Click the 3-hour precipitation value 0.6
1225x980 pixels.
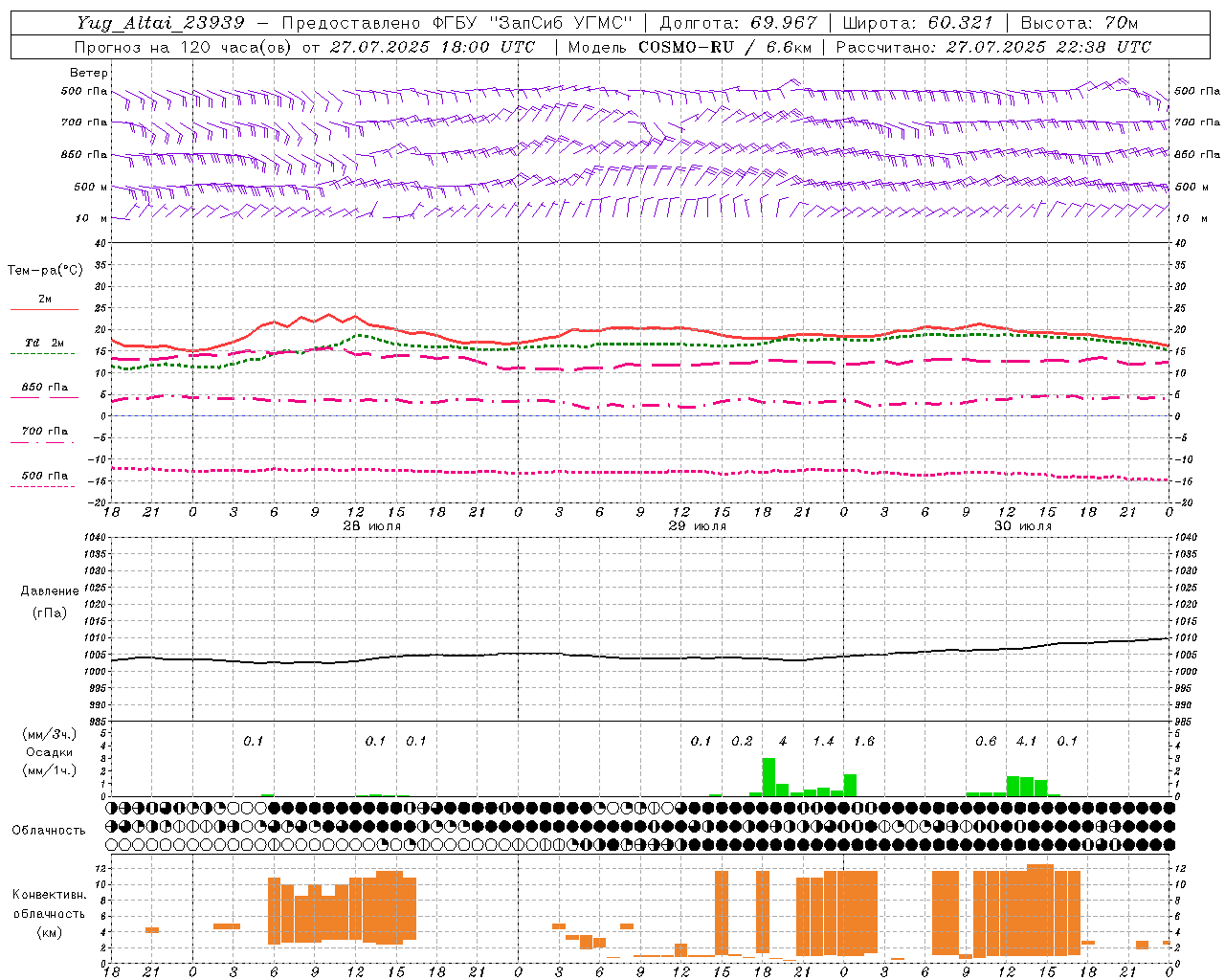[986, 742]
